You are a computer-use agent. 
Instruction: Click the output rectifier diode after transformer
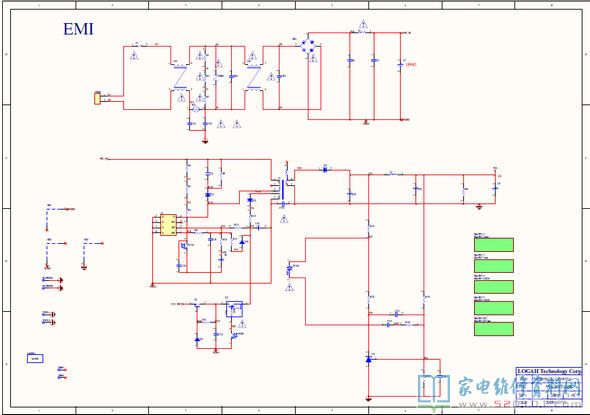325,170
